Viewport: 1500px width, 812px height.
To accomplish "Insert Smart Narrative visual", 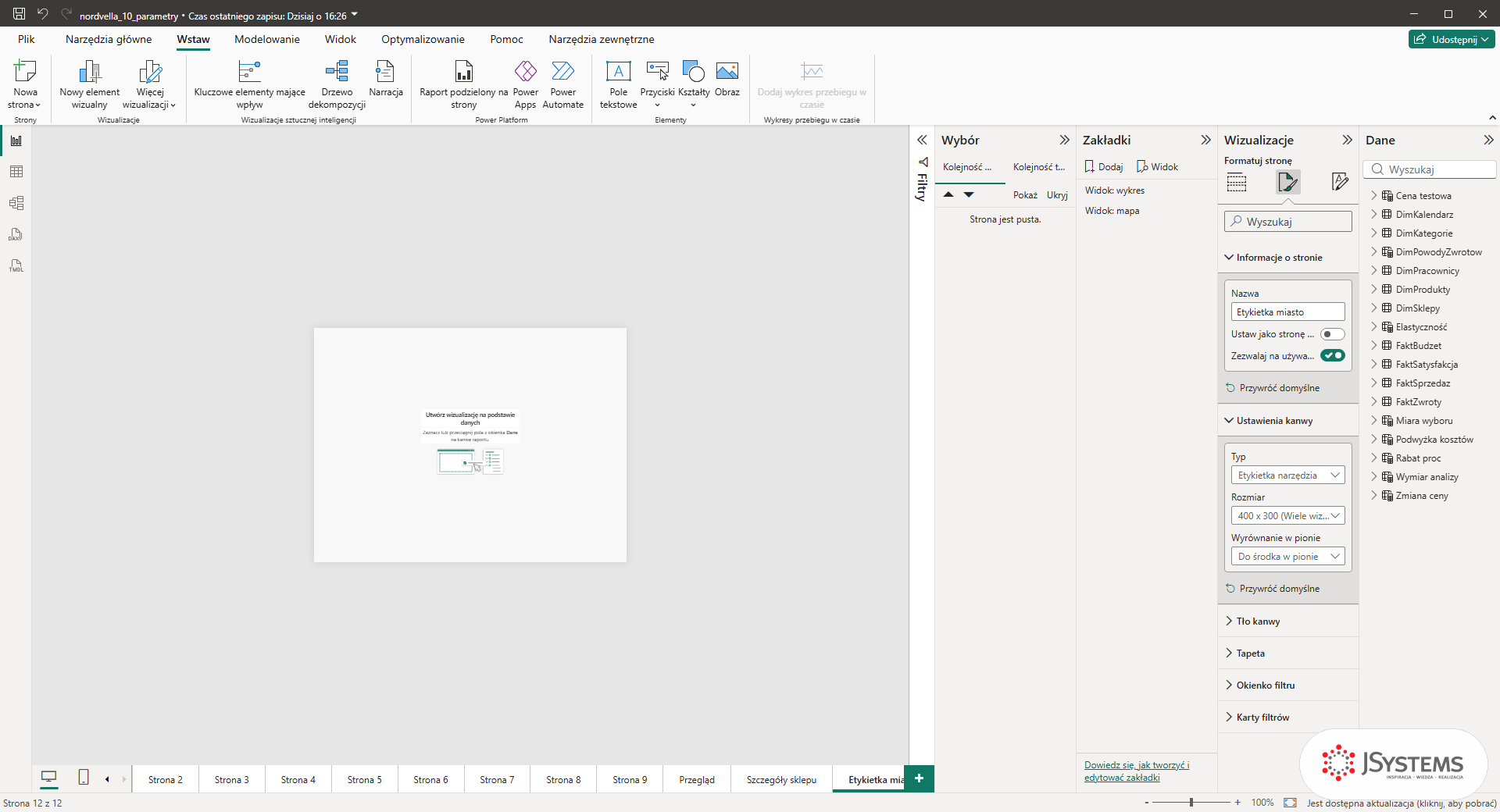I will click(x=386, y=79).
